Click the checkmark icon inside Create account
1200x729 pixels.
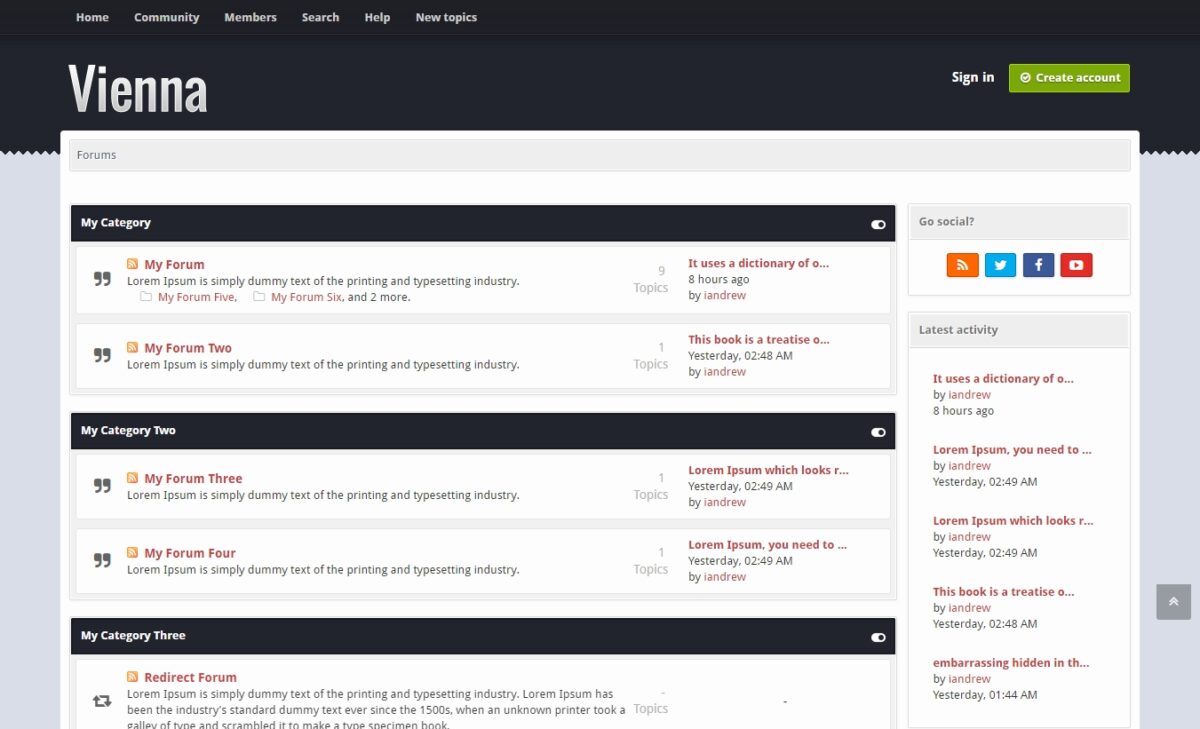1024,77
